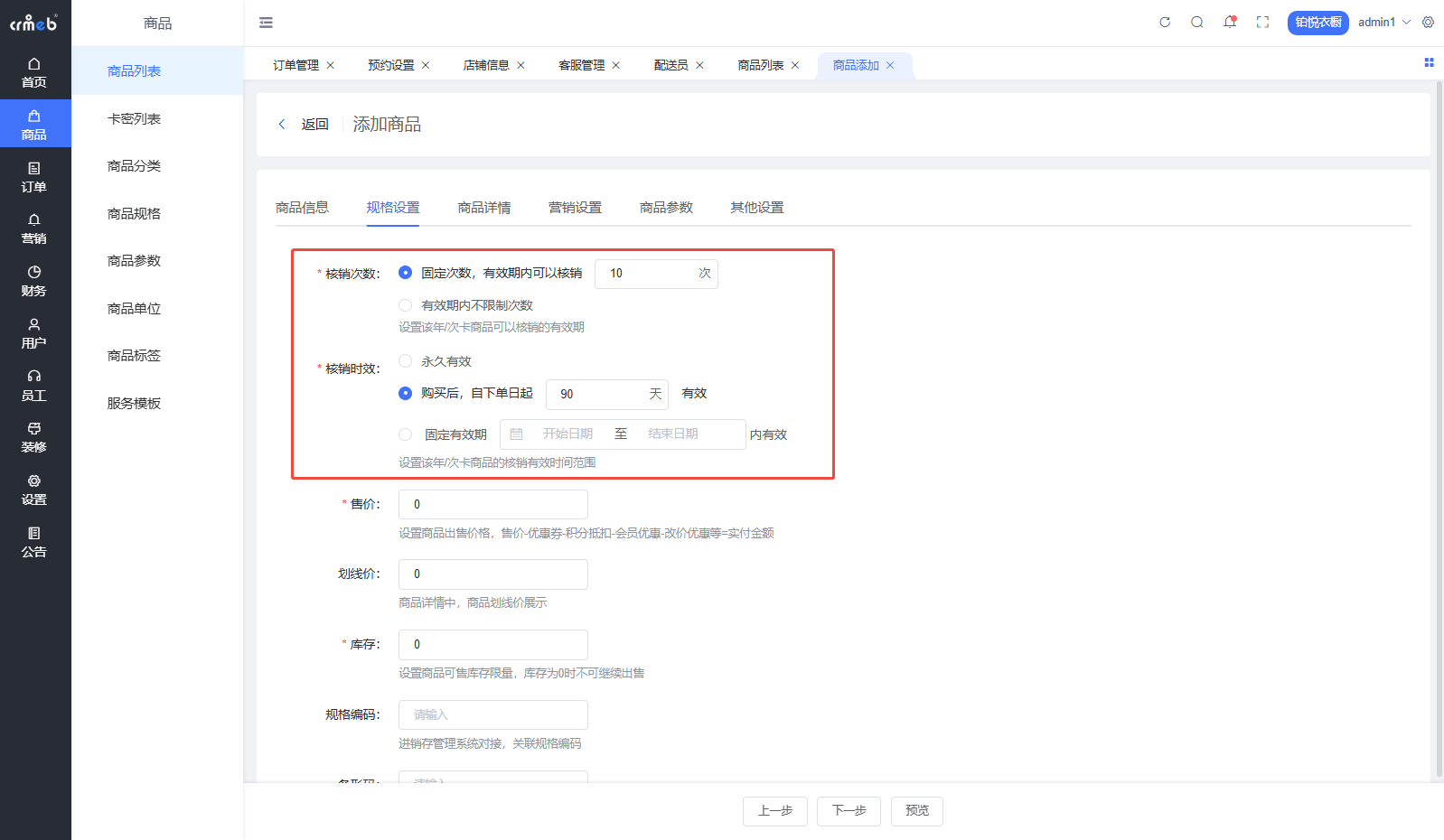Select 永久有效 radio option
Screen dimensions: 1444x840
pos(405,361)
